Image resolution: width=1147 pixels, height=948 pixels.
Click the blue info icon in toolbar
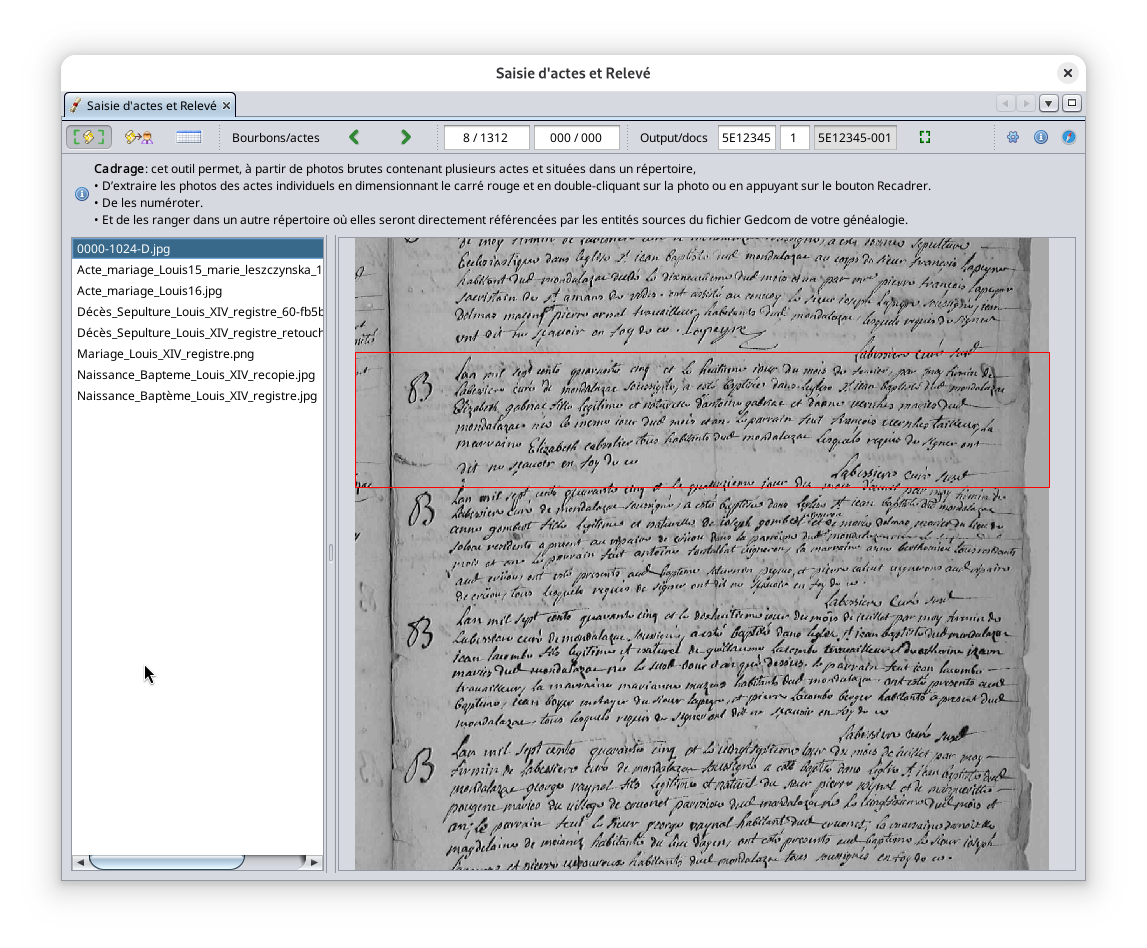coord(1041,137)
